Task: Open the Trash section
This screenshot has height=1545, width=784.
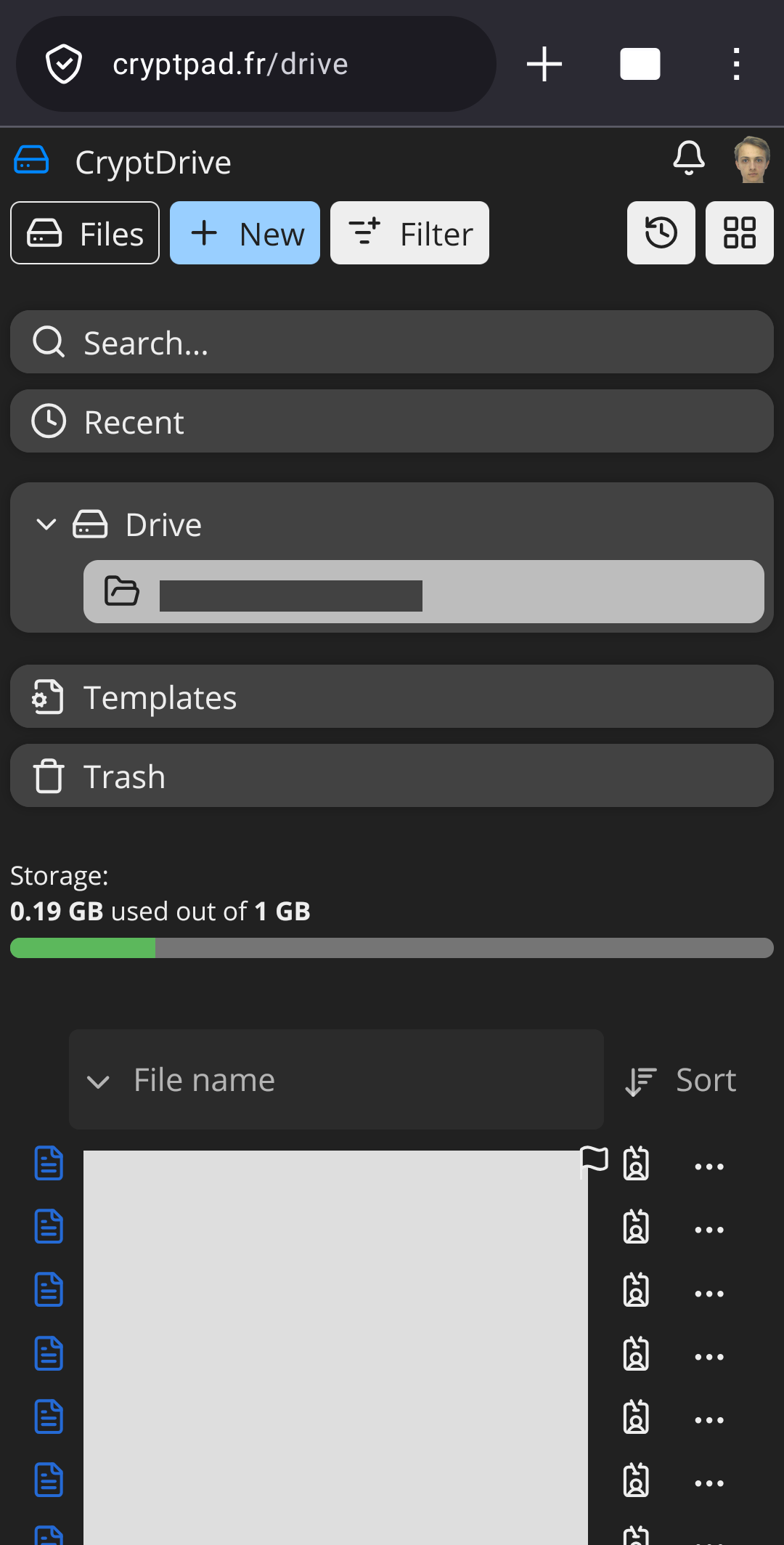Action: (x=392, y=776)
